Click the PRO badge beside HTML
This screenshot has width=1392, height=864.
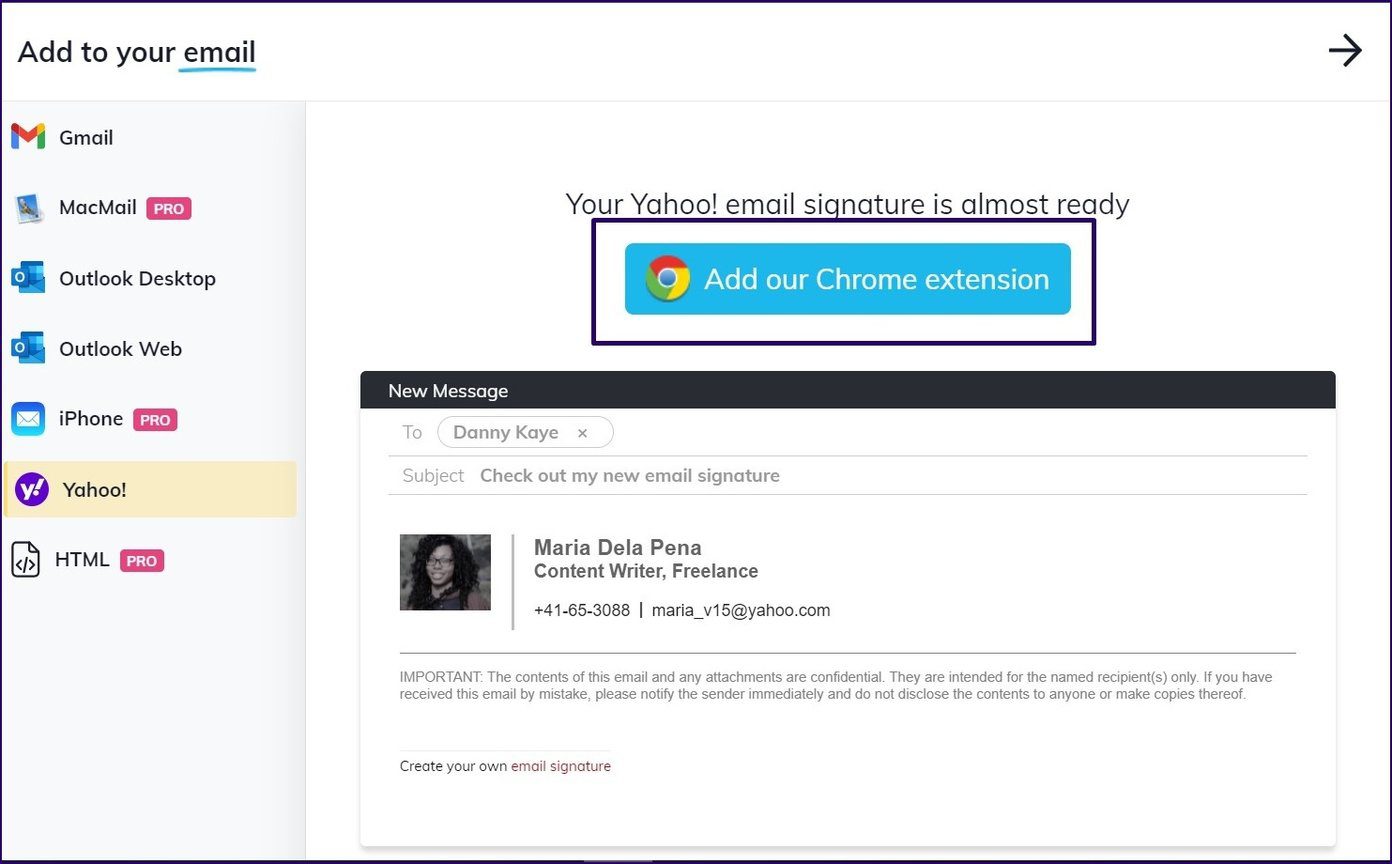pos(142,561)
